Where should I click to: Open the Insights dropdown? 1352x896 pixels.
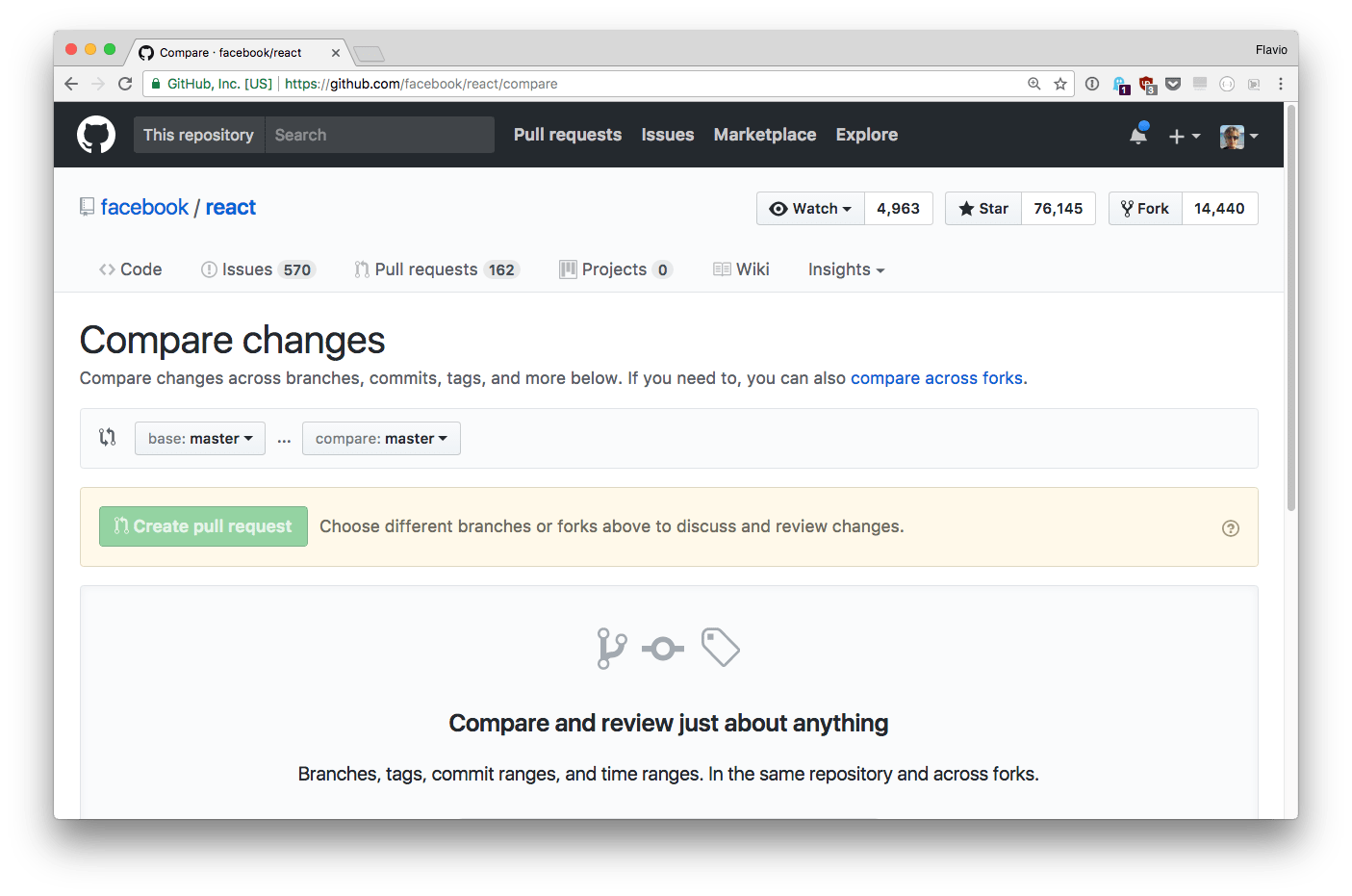[x=846, y=270]
